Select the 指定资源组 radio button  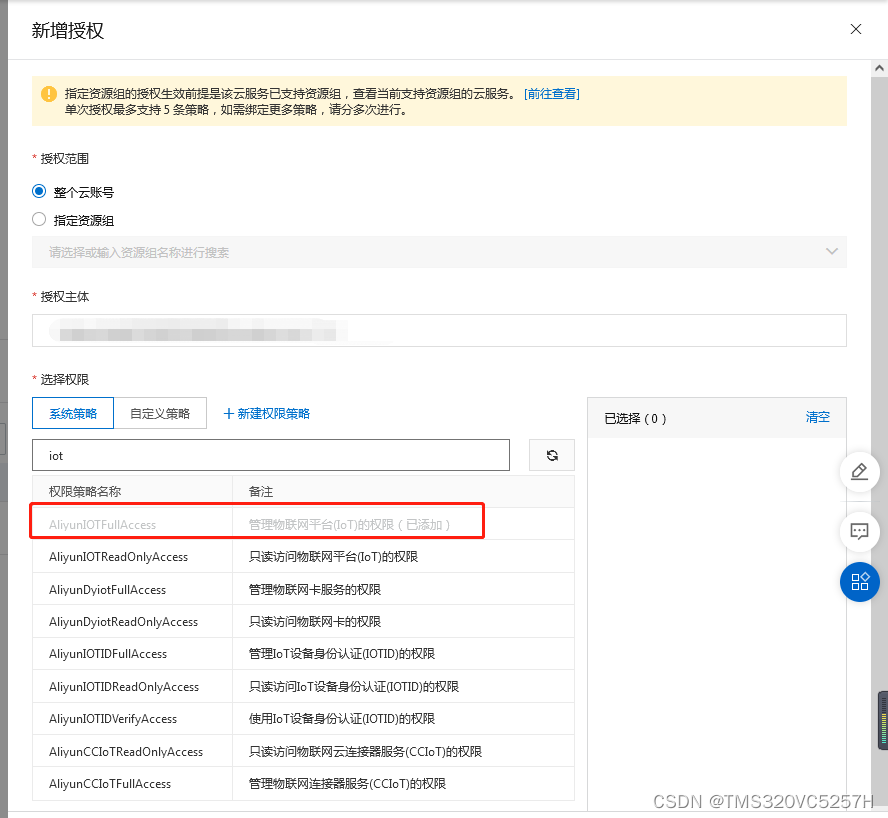[39, 219]
